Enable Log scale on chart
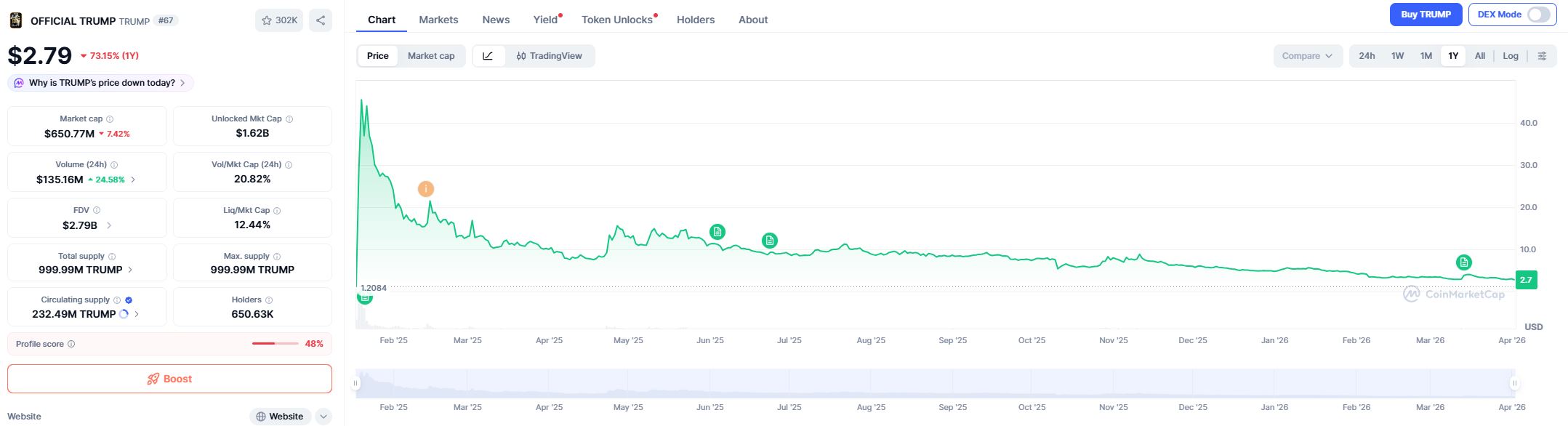Viewport: 1568px width, 426px height. coord(1511,56)
